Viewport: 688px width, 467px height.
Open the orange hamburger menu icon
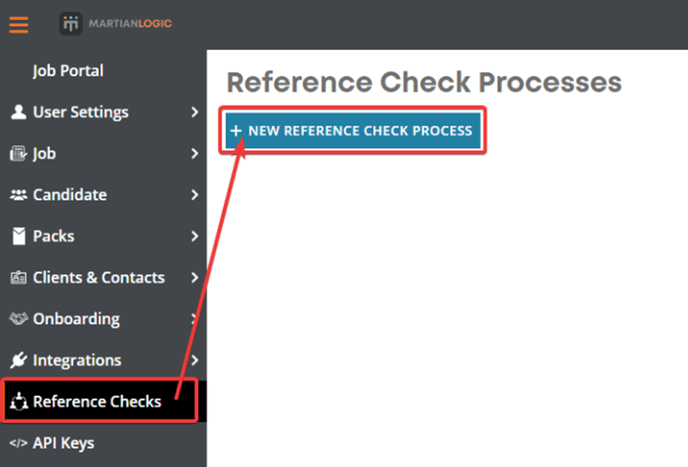click(x=19, y=25)
